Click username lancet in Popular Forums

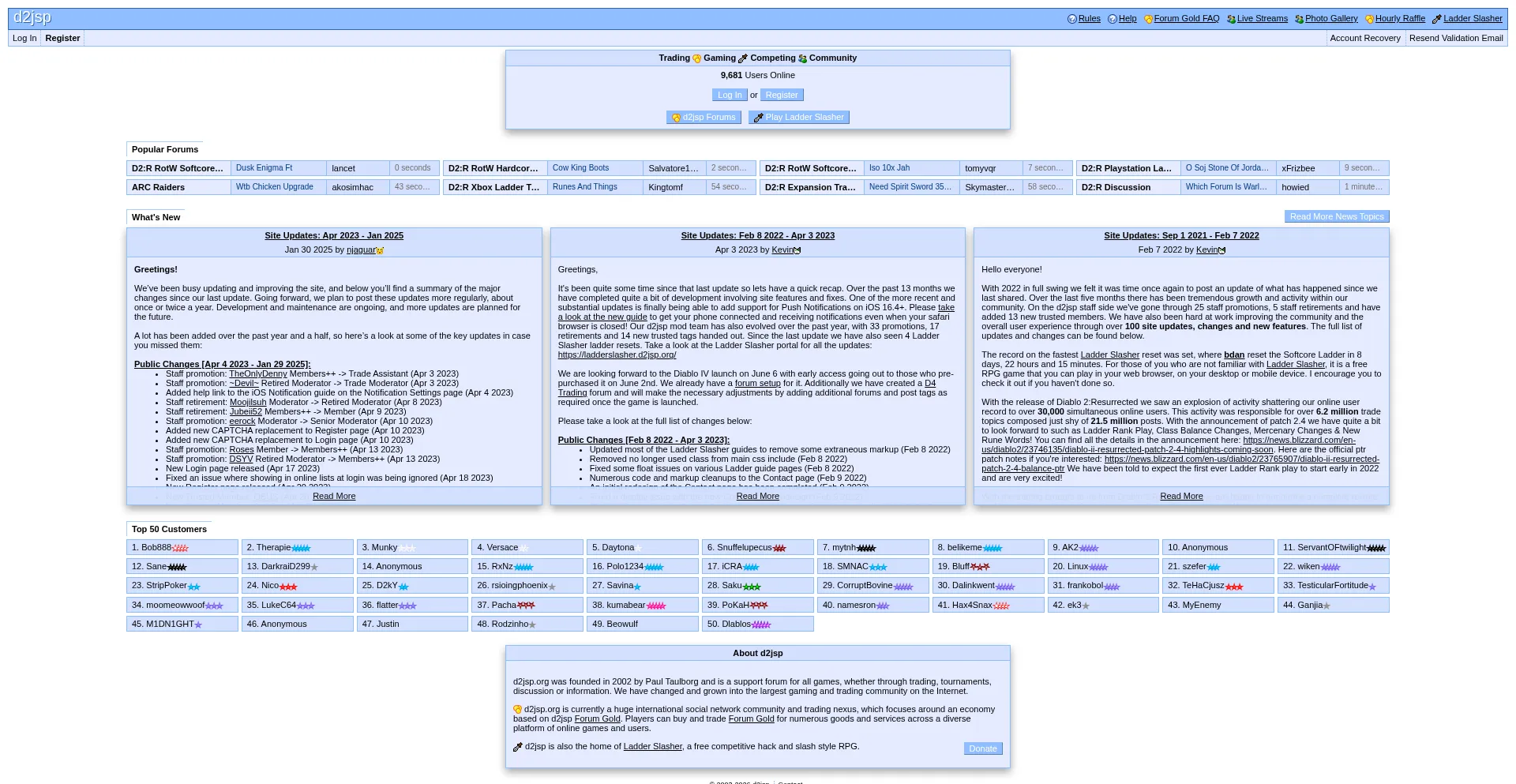[x=343, y=169]
